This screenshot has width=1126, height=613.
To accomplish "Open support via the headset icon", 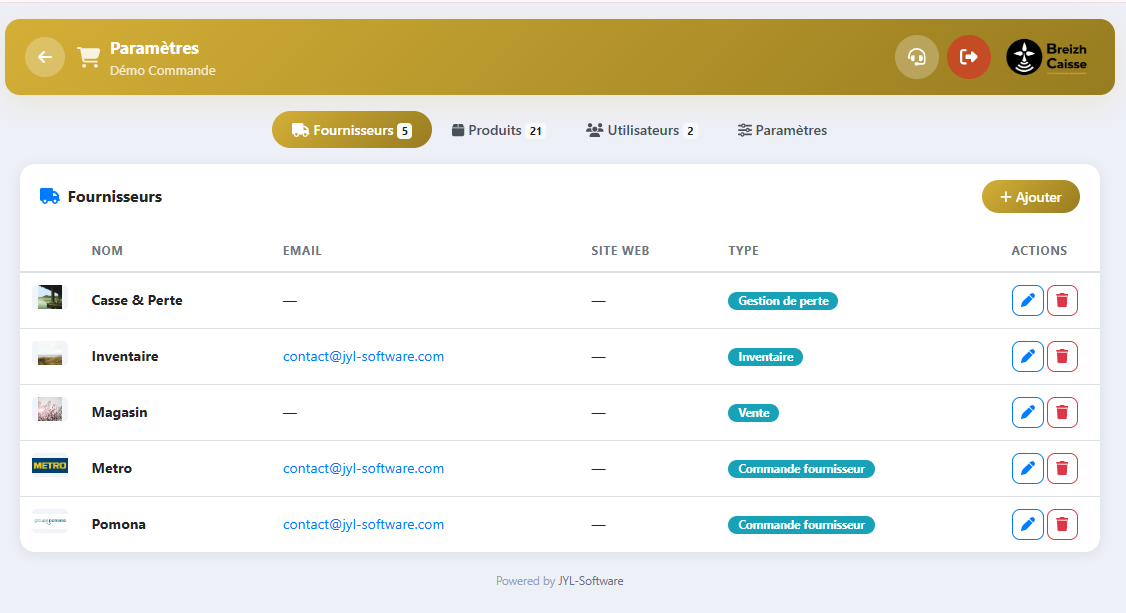I will coord(916,57).
